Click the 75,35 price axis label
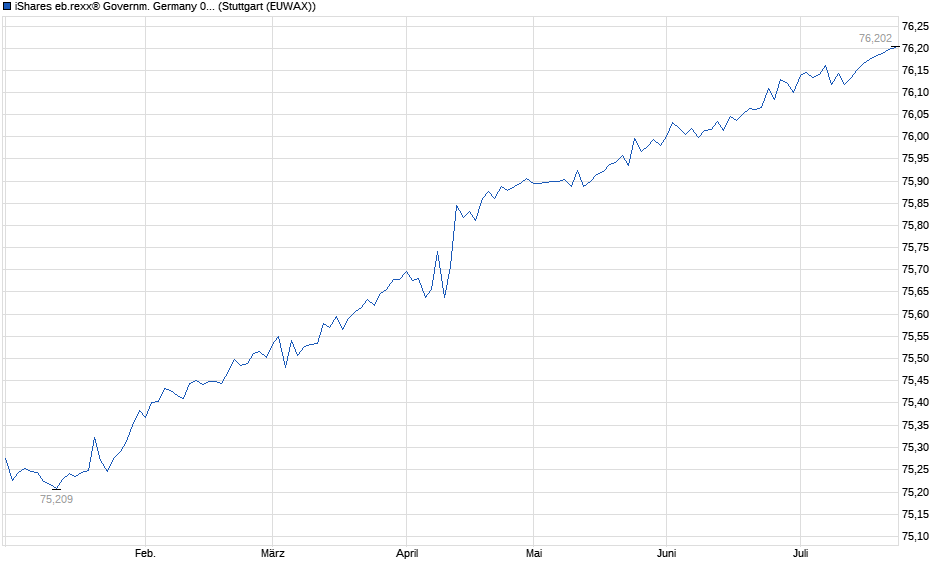 pos(915,426)
